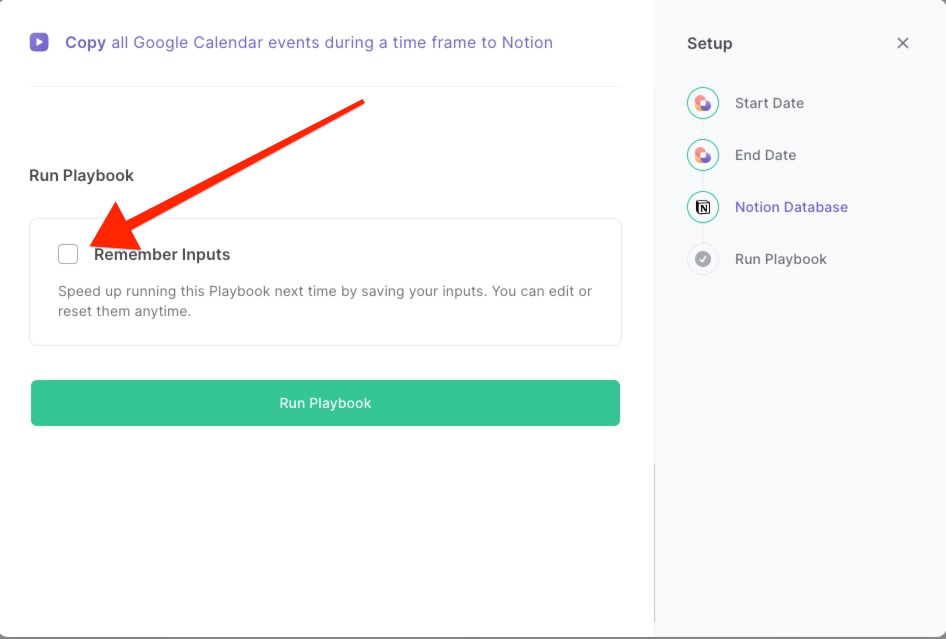
Task: Switch to the Run Playbook step in sidebar
Action: [x=781, y=259]
